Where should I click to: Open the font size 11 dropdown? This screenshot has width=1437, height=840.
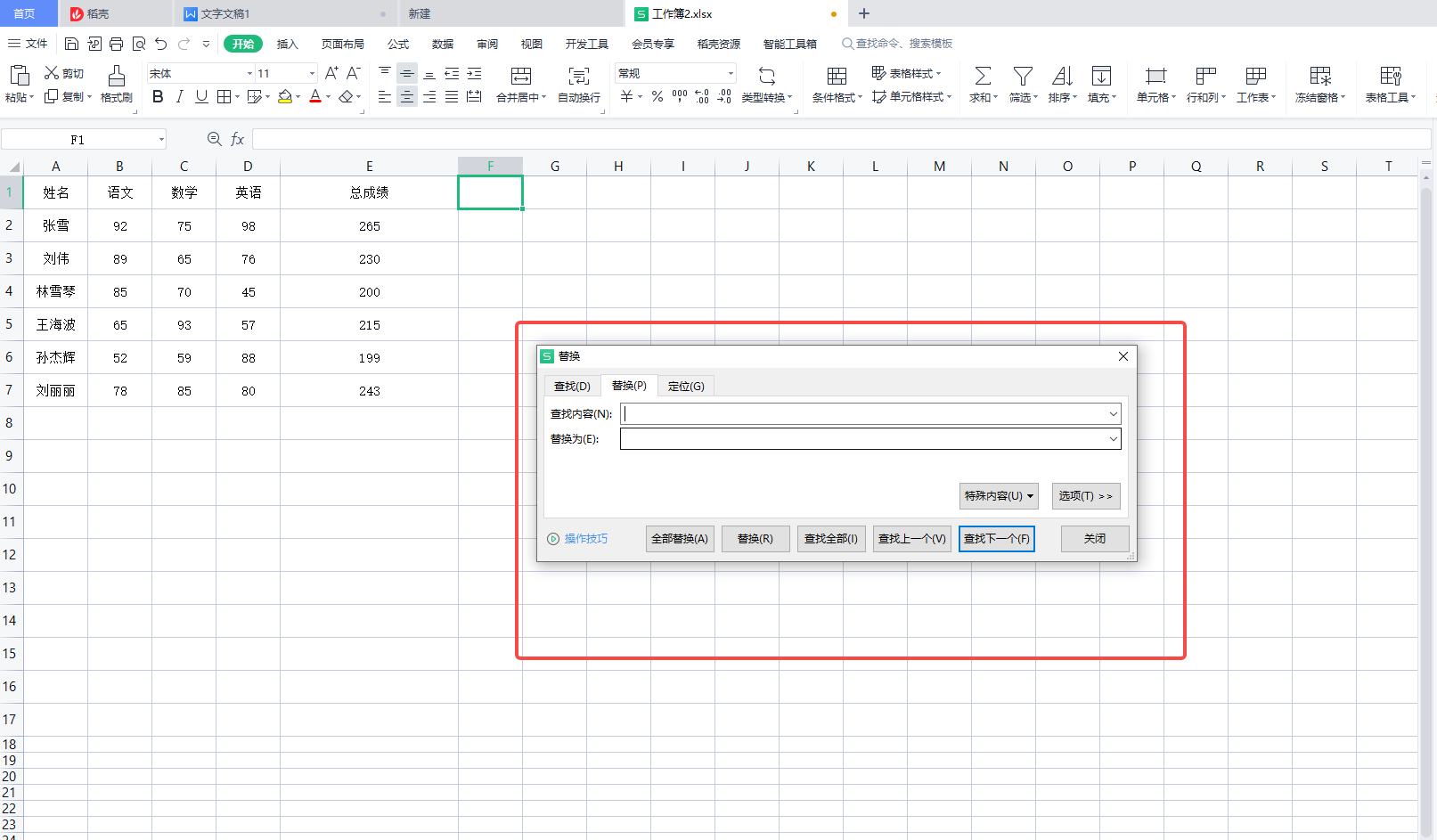312,74
